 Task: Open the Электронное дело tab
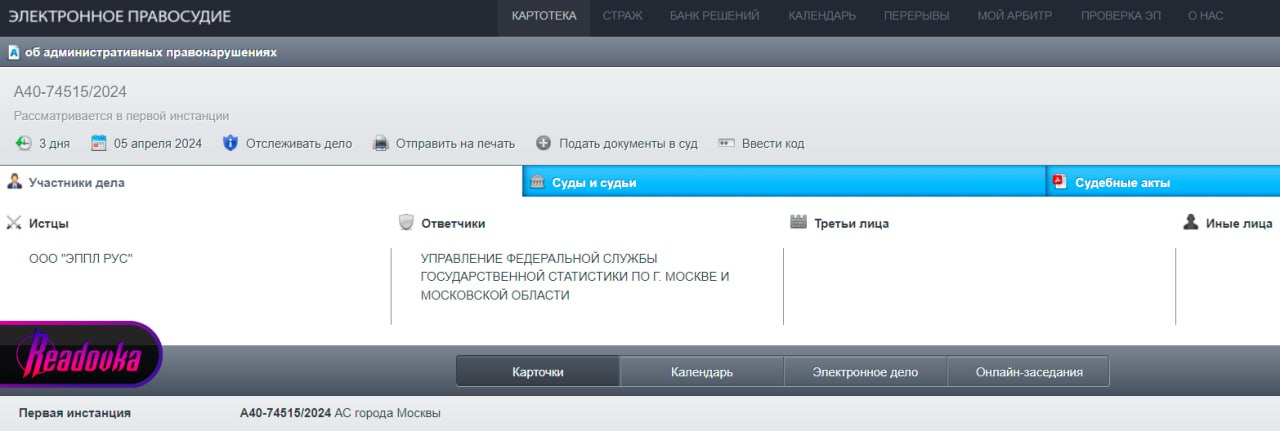pos(864,372)
